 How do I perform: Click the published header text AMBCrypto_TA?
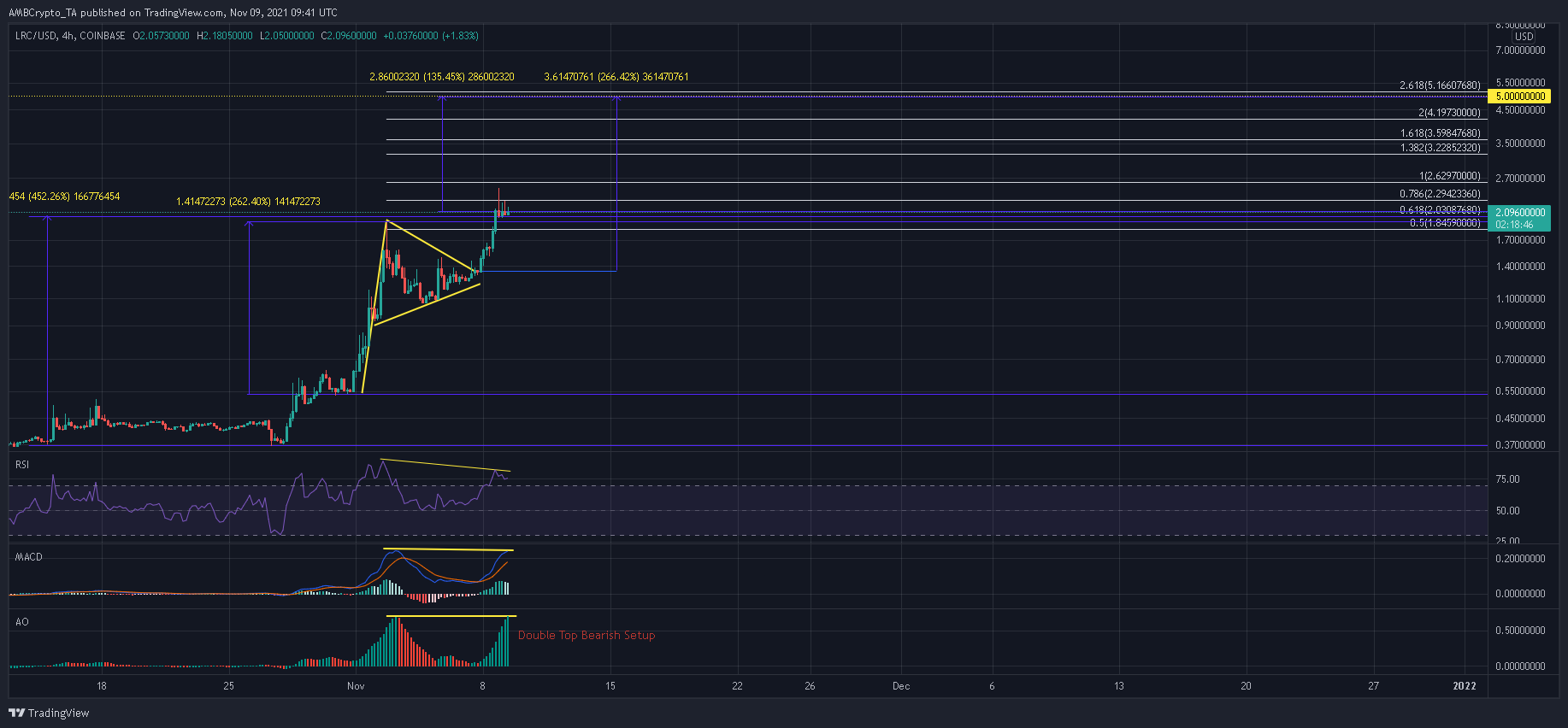[43, 13]
